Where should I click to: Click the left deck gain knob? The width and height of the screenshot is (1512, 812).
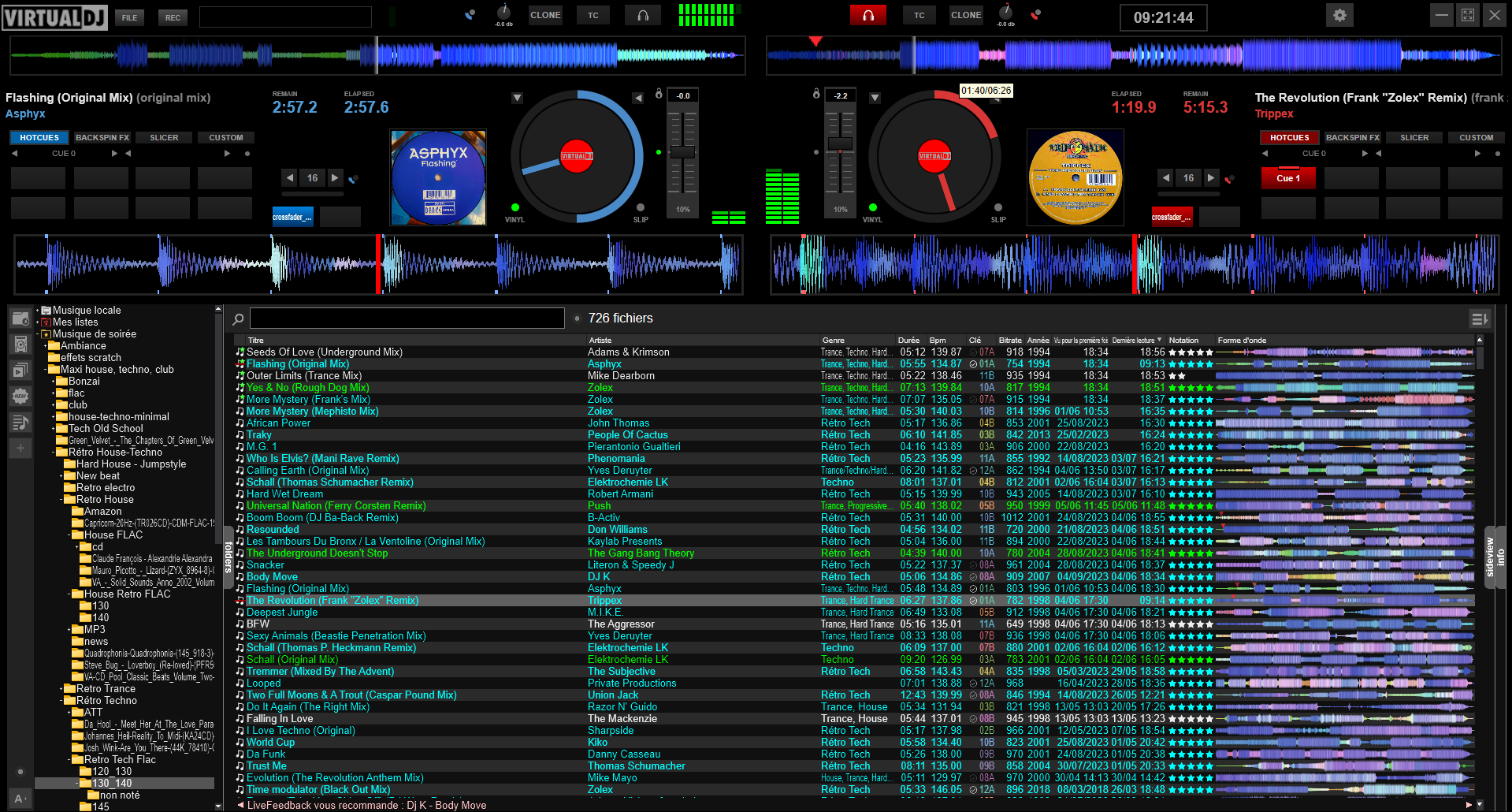tap(504, 12)
